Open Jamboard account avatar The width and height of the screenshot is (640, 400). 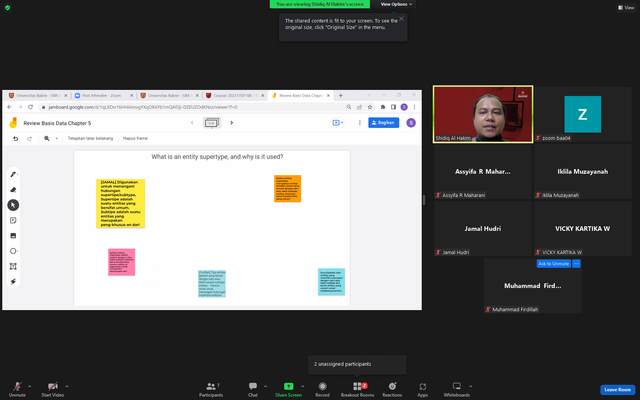411,122
